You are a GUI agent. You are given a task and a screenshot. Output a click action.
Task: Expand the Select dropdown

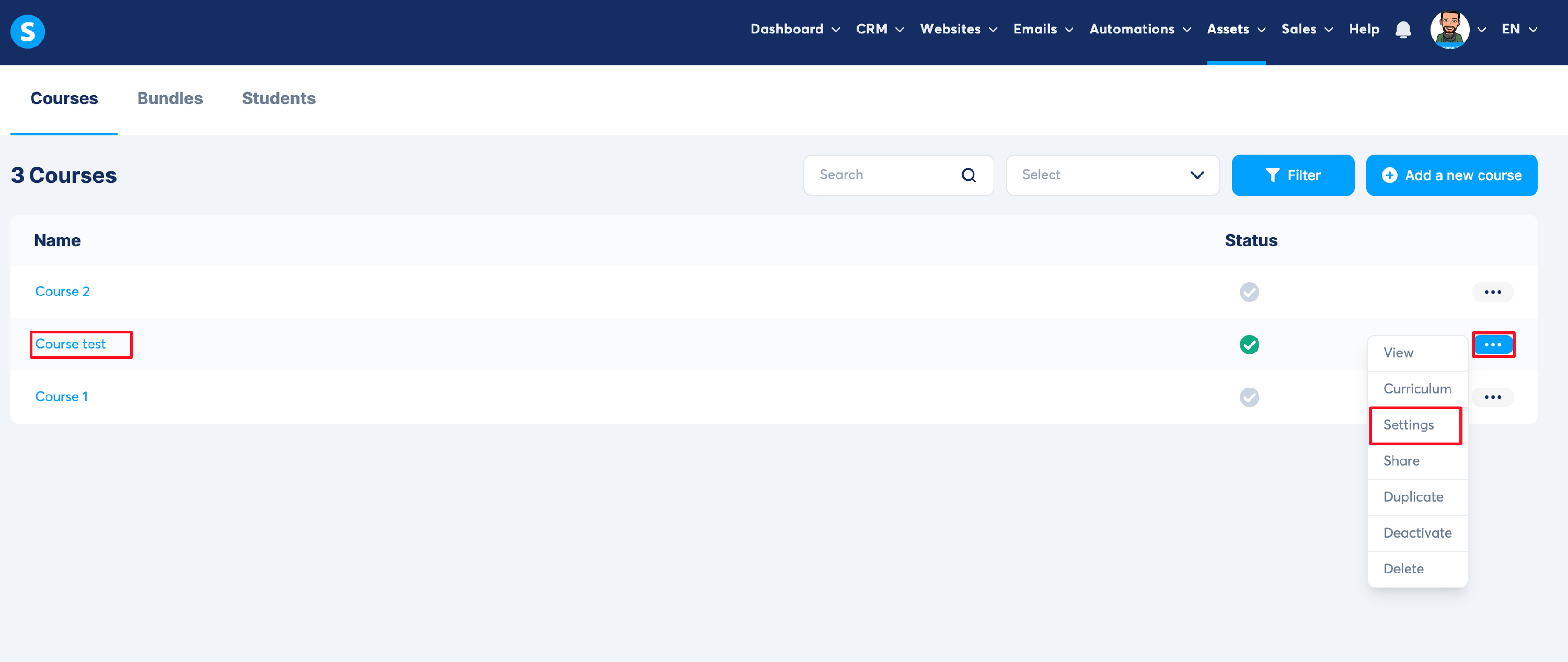[x=1112, y=175]
